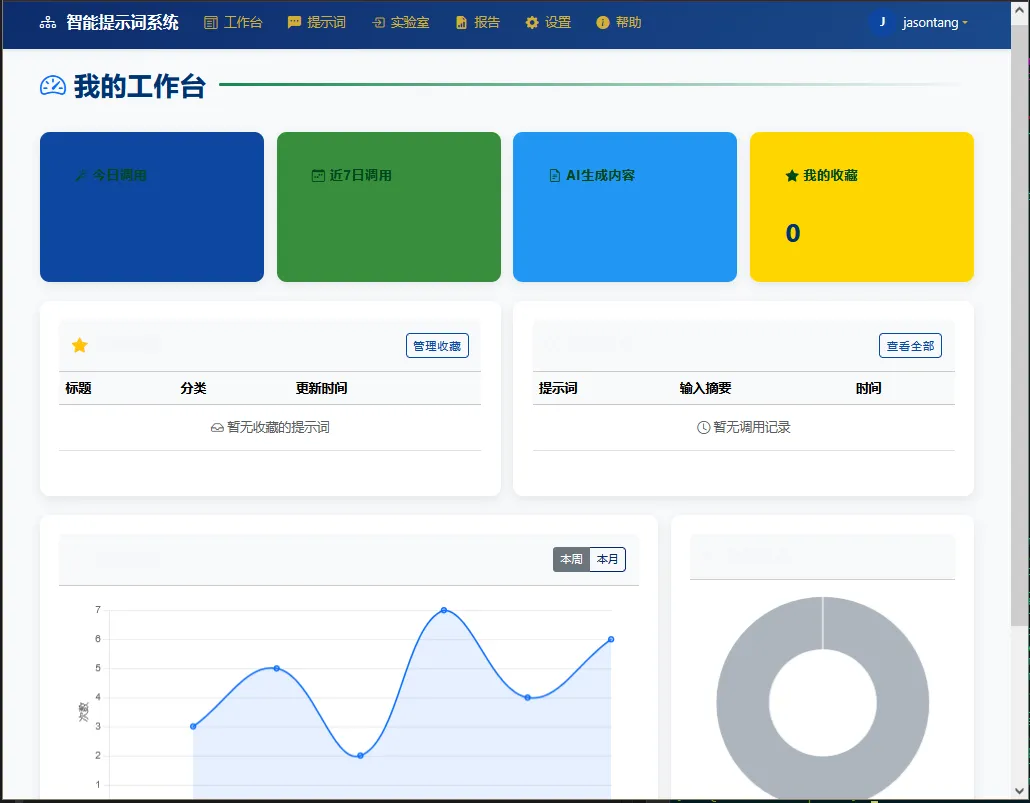The height and width of the screenshot is (803, 1030).
Task: Click the star icon in the 我的收藏 card
Action: point(792,175)
